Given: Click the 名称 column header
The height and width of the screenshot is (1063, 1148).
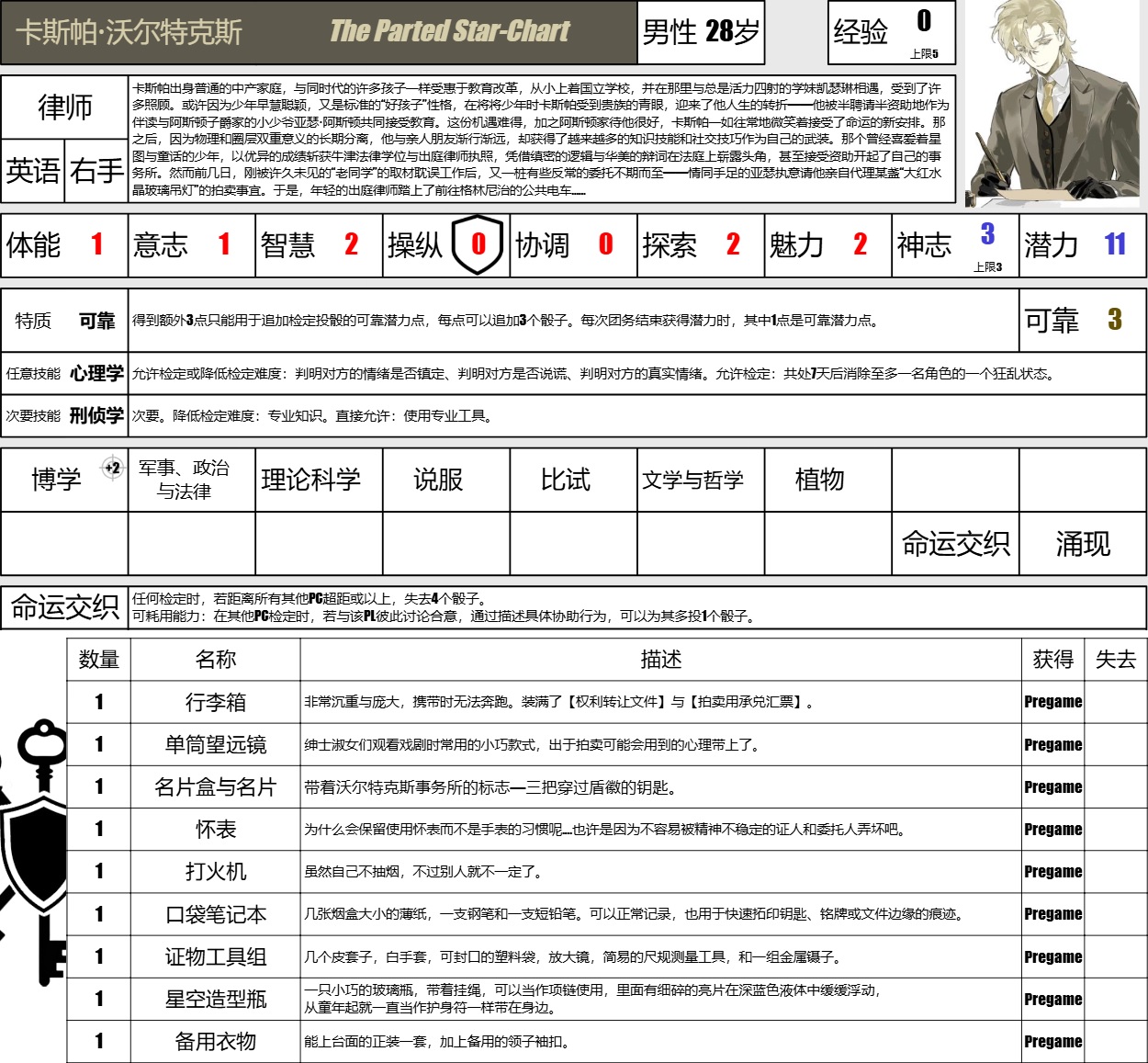Looking at the screenshot, I should pos(216,660).
